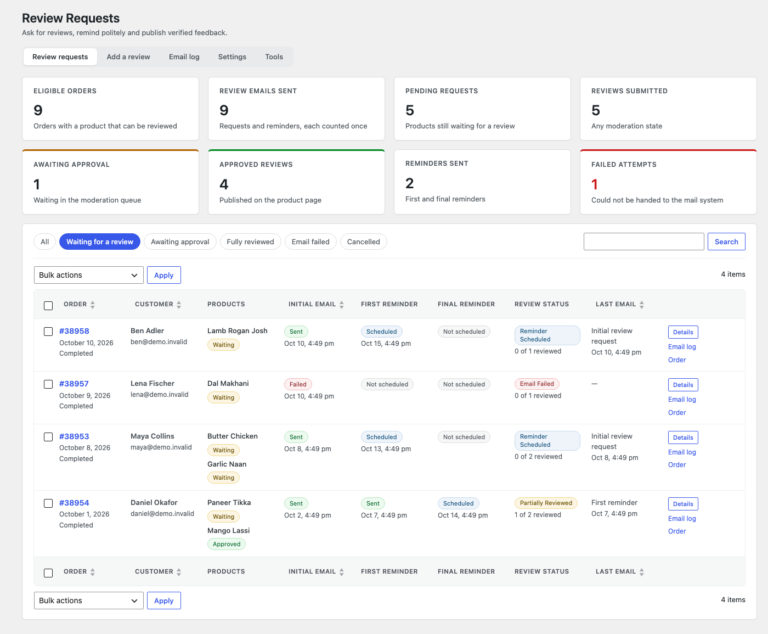Apply the top bulk action
The image size is (768, 634).
point(164,275)
